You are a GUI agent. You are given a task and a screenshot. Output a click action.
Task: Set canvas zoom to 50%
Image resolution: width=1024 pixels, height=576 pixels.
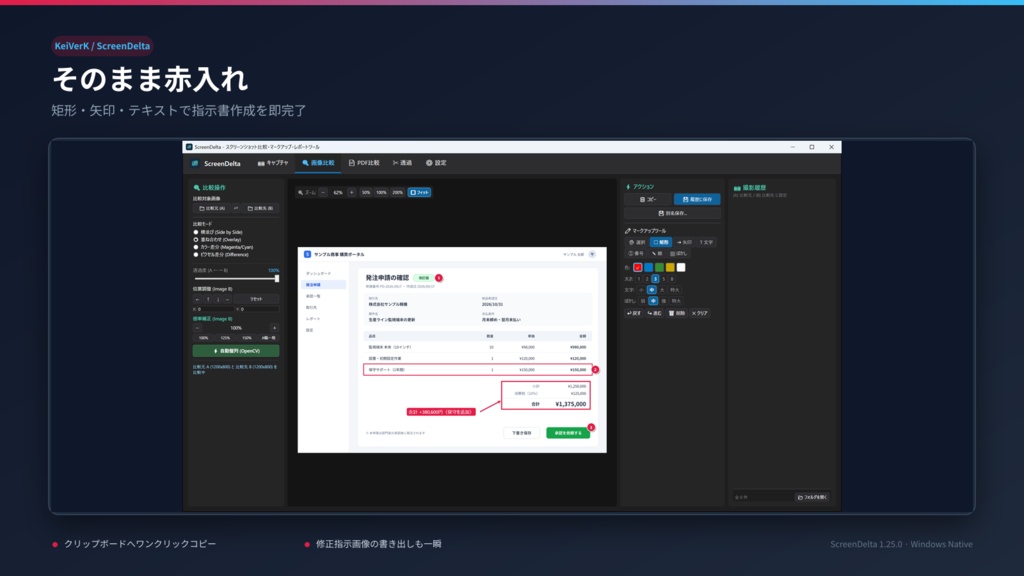(x=366, y=193)
